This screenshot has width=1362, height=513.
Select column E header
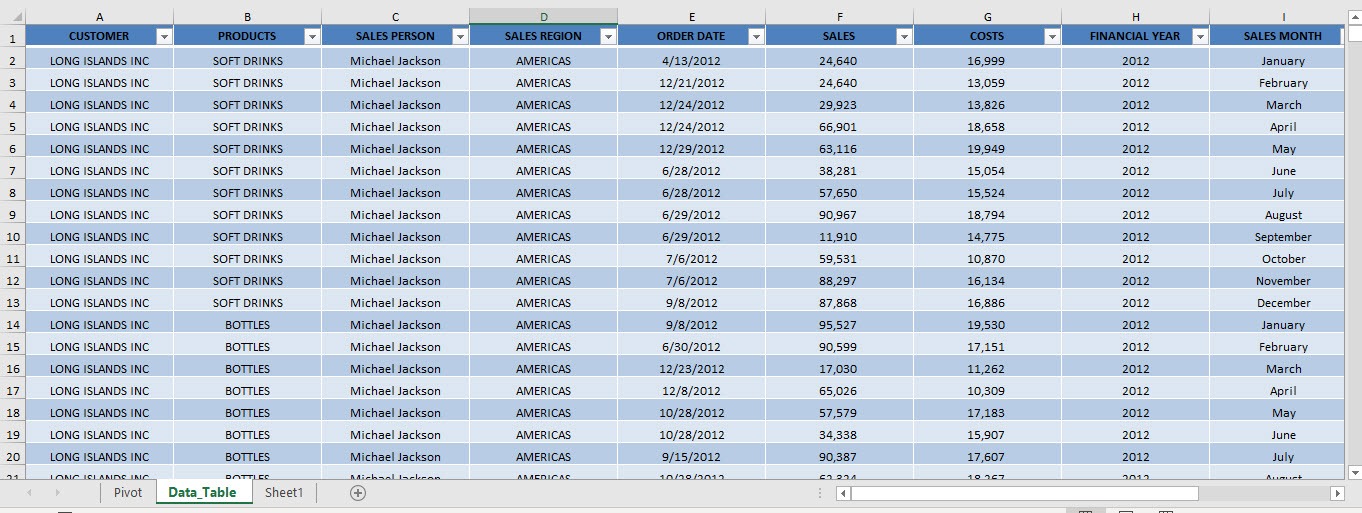tap(692, 17)
